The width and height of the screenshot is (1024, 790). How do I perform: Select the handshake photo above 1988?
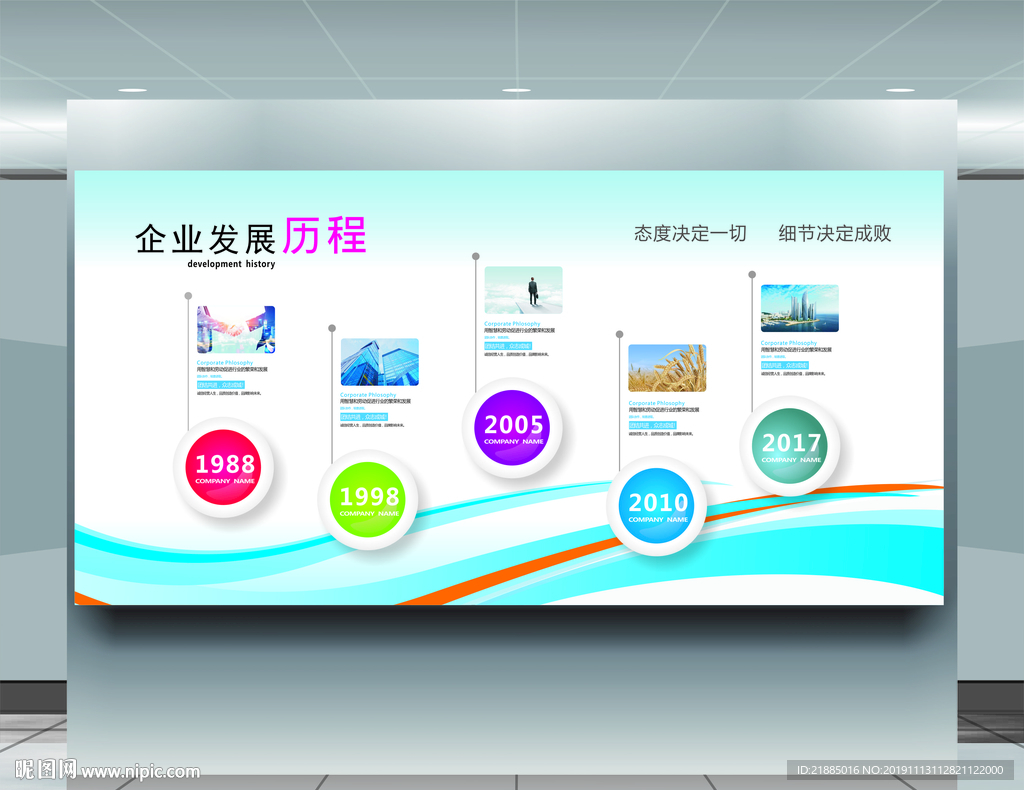(x=236, y=330)
